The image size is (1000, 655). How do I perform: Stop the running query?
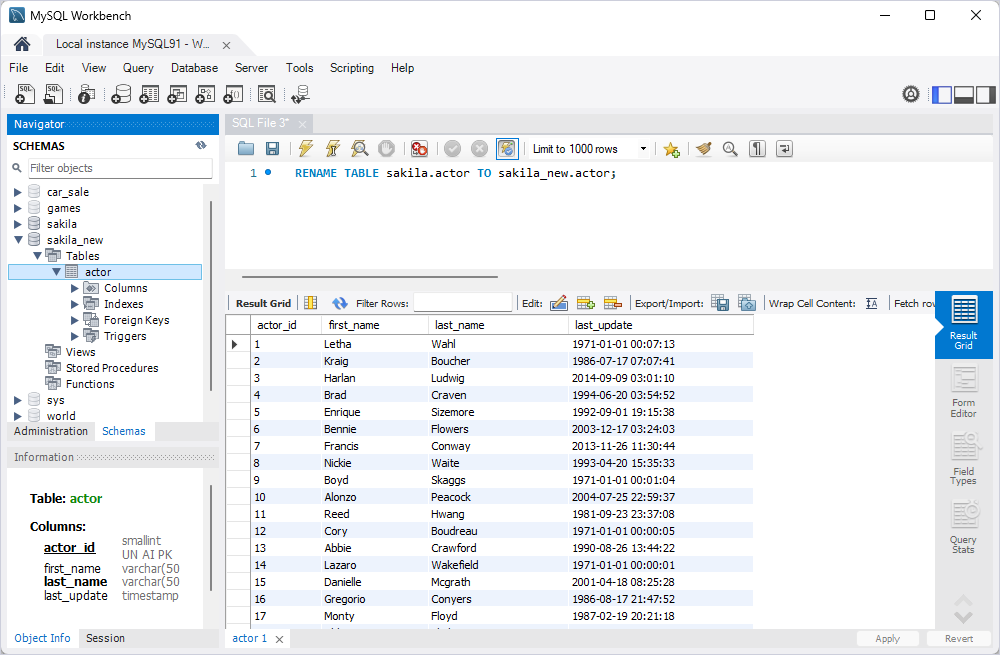point(386,149)
